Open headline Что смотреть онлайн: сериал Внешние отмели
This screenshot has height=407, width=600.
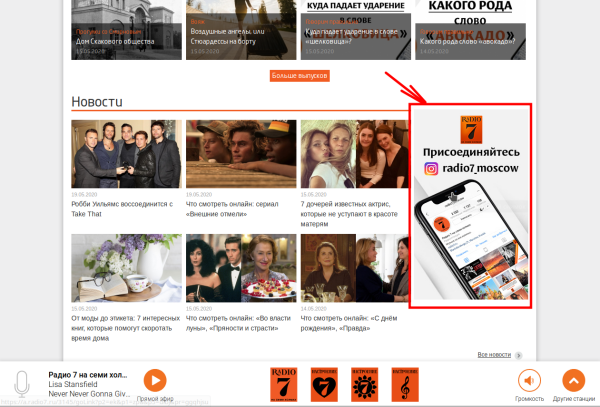tap(232, 209)
